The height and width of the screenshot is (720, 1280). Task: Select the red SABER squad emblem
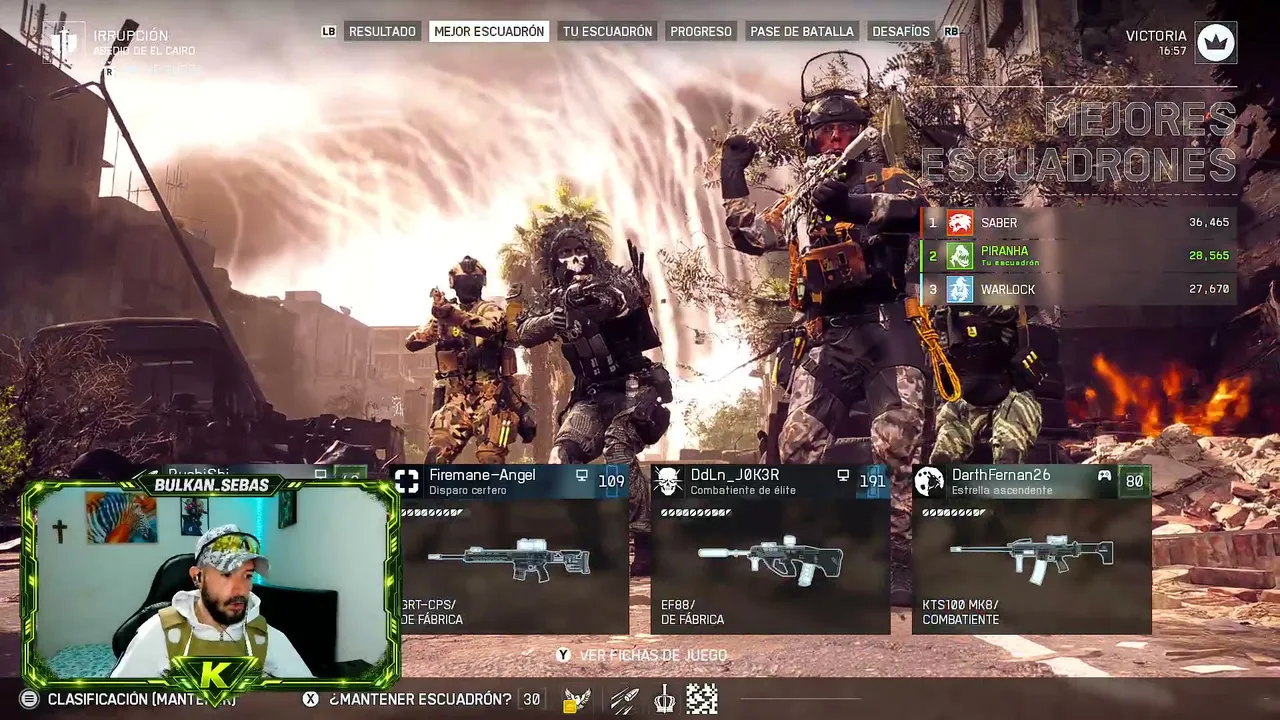pos(960,223)
